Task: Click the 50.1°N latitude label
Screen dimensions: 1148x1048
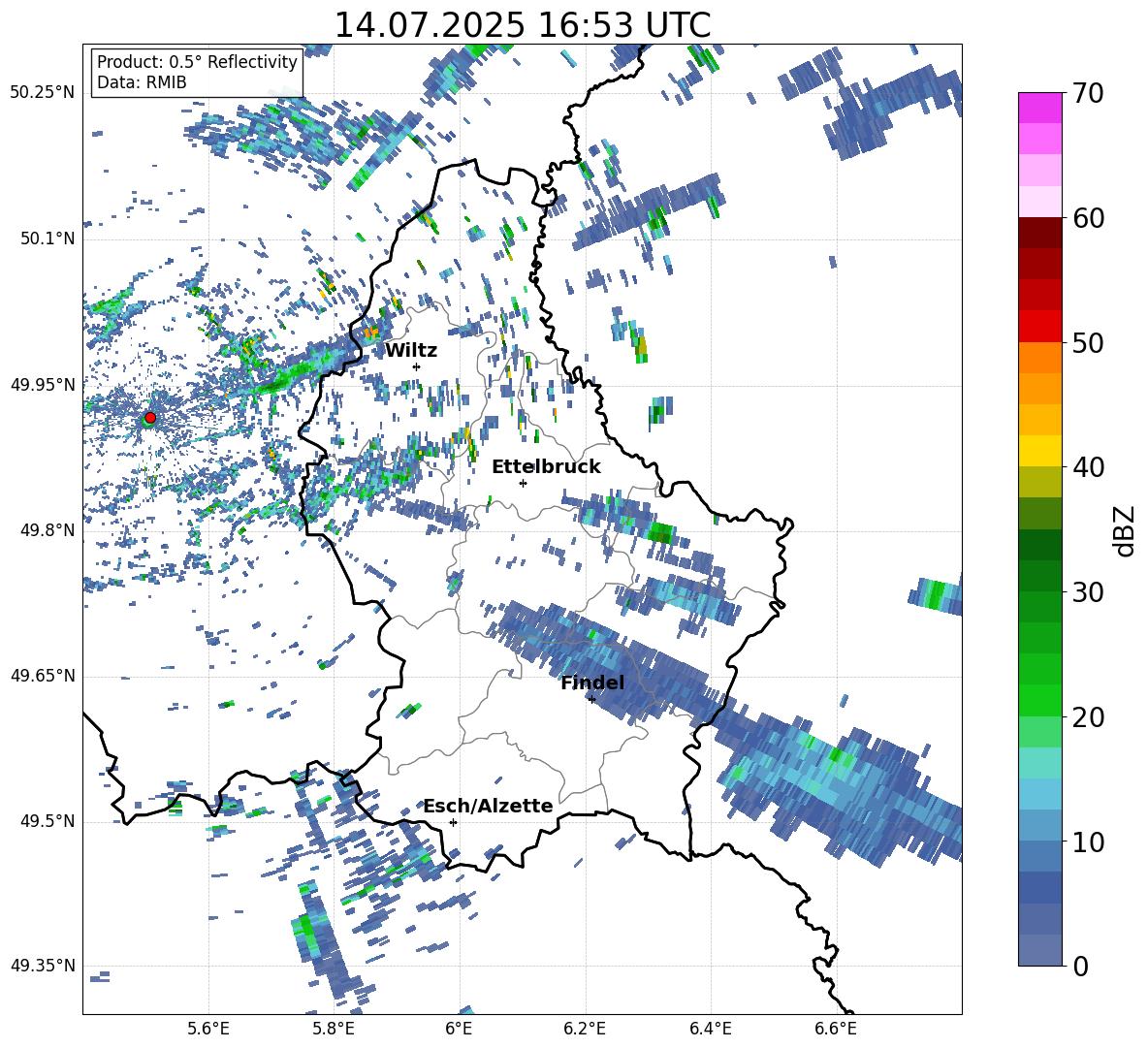Action: point(47,238)
